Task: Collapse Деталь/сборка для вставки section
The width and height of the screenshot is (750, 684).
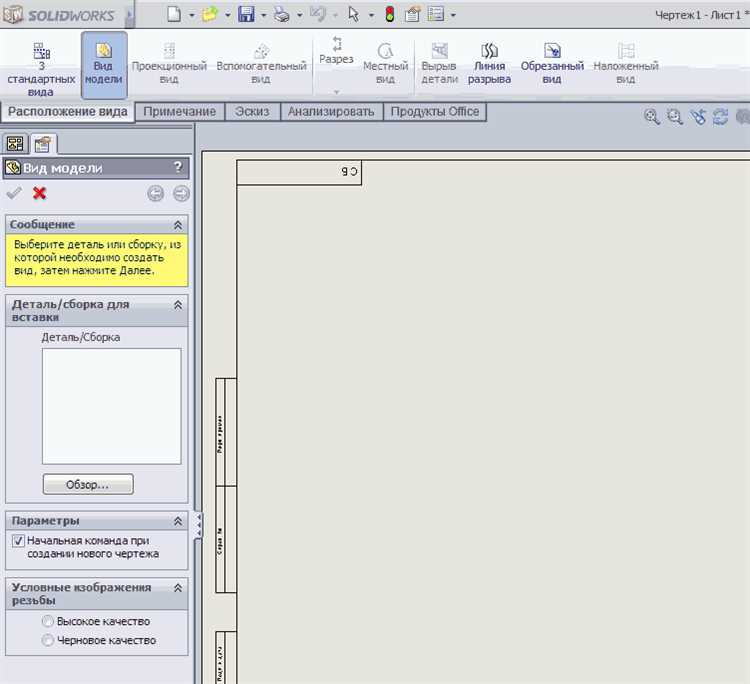Action: [178, 305]
